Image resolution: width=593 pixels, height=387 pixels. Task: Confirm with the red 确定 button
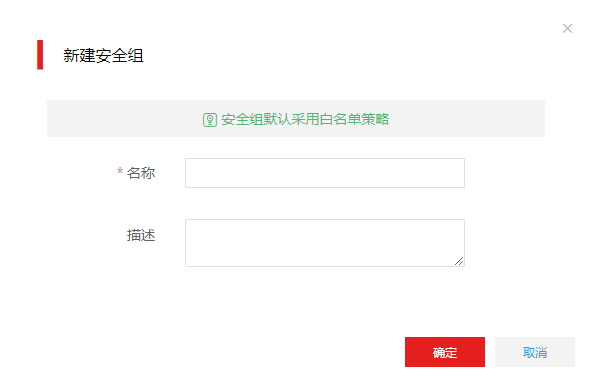coord(445,352)
